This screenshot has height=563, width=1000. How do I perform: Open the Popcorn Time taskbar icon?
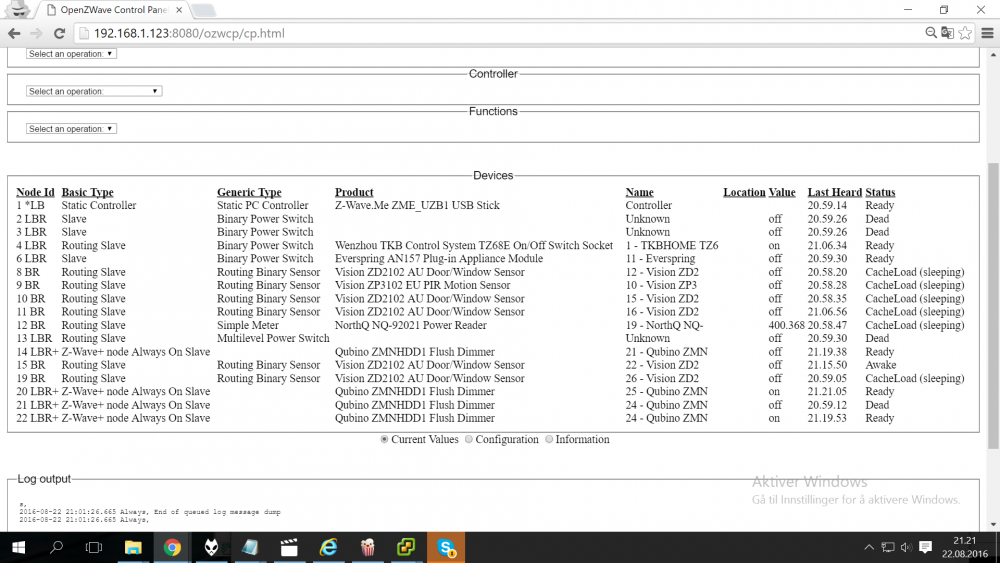[367, 547]
